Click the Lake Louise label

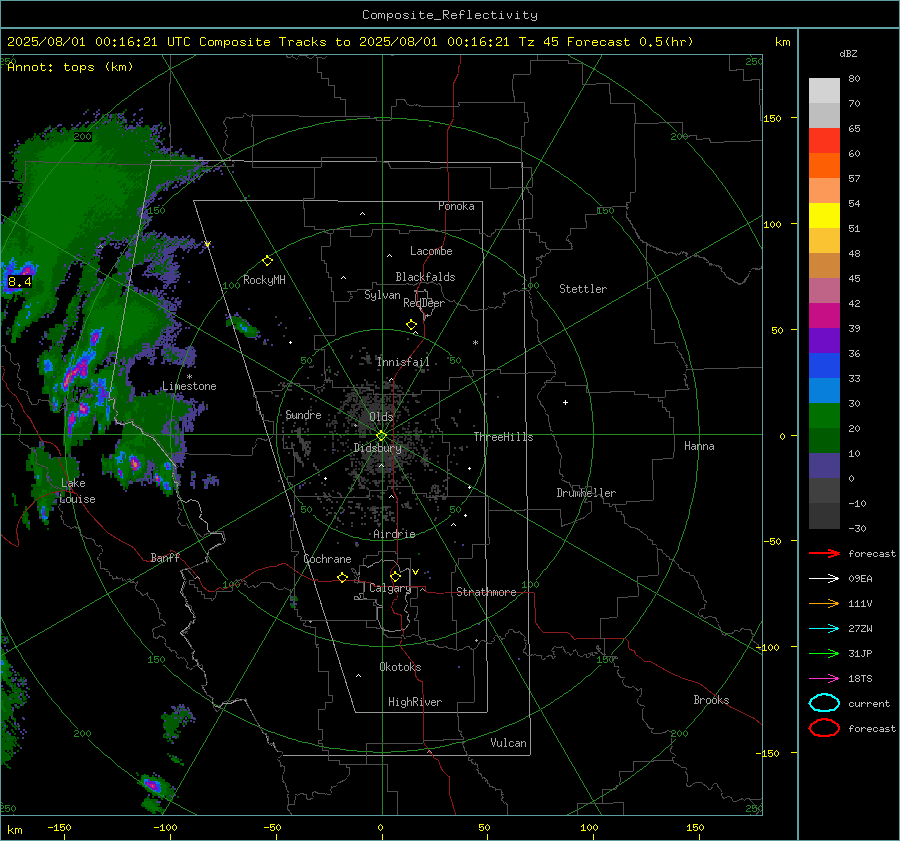pyautogui.click(x=77, y=491)
